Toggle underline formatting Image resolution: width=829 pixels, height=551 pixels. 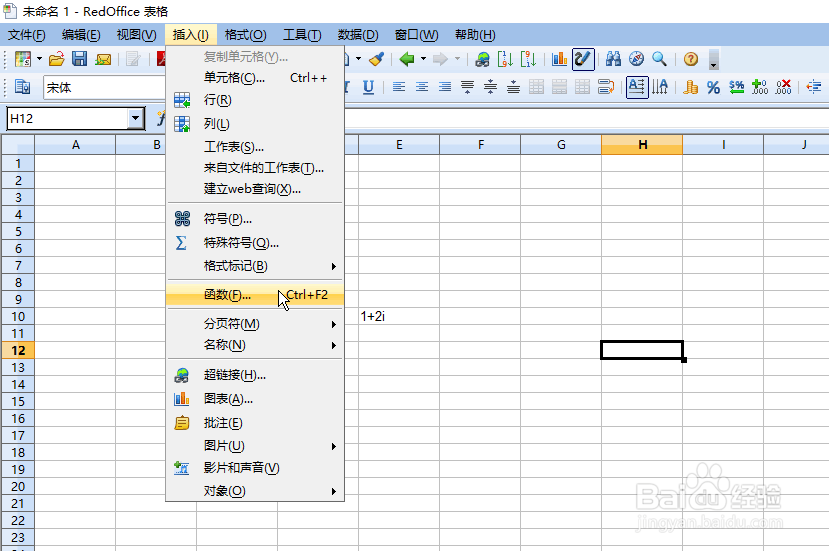click(369, 87)
